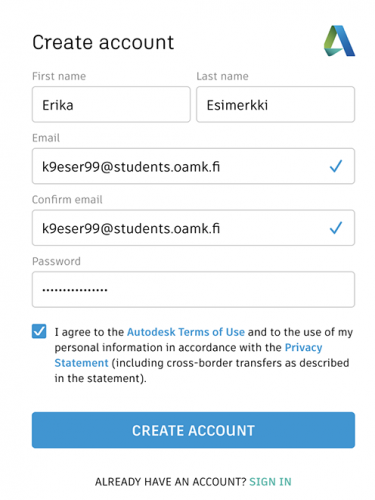375x500 pixels.
Task: Click the Last name label
Action: click(222, 76)
